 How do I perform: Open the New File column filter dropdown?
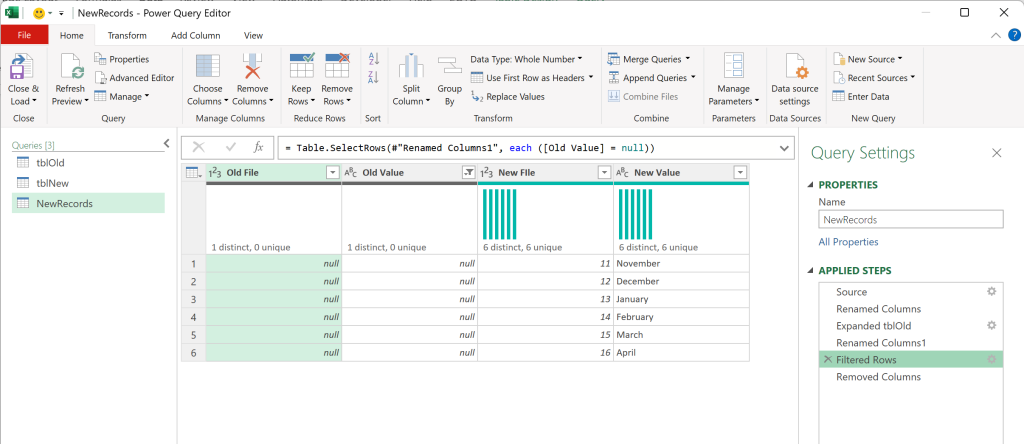(x=604, y=172)
